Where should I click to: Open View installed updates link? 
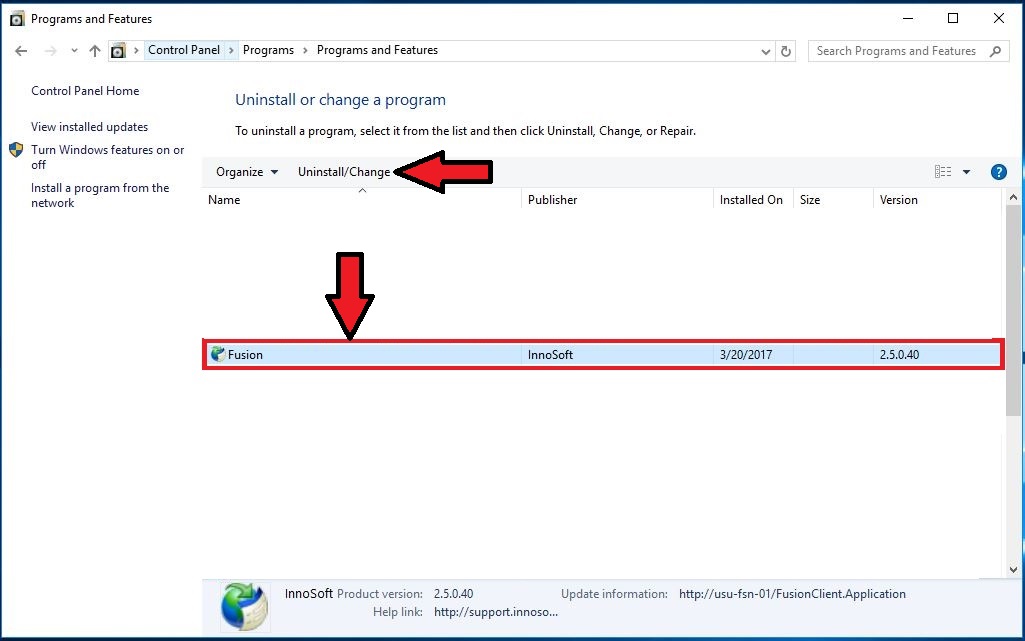point(89,127)
